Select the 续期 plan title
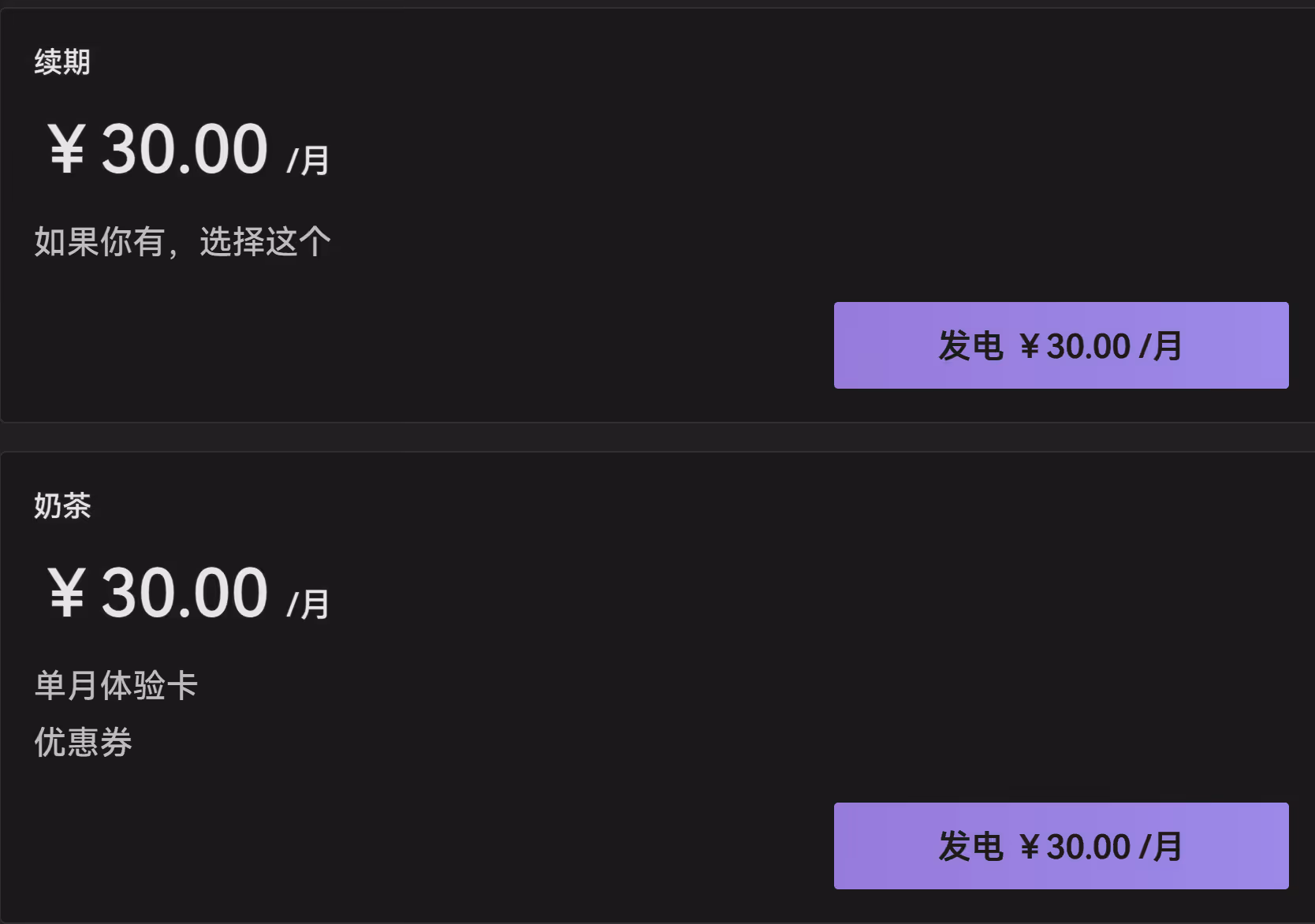This screenshot has width=1315, height=924. pyautogui.click(x=62, y=61)
